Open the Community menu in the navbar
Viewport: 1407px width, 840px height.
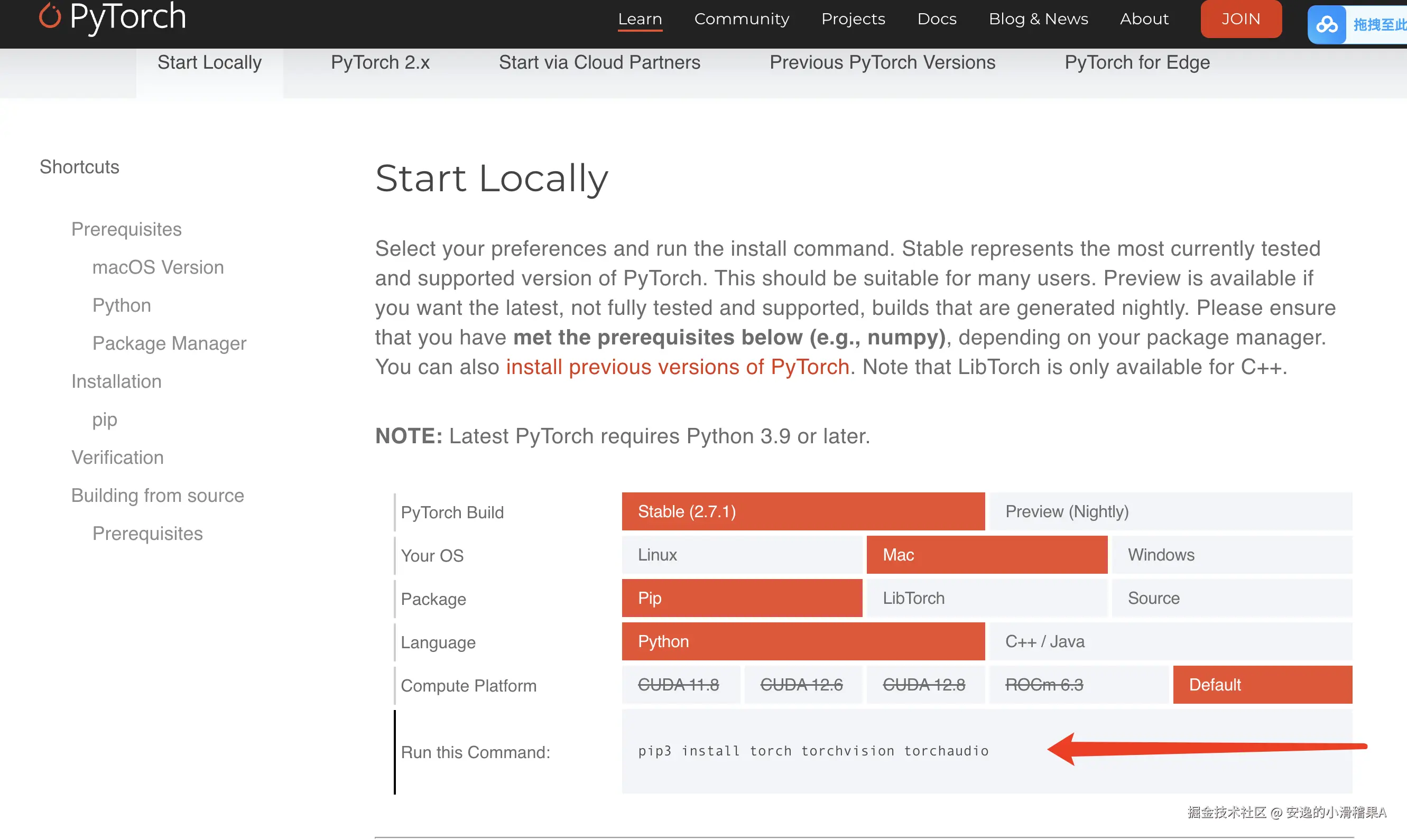741,19
